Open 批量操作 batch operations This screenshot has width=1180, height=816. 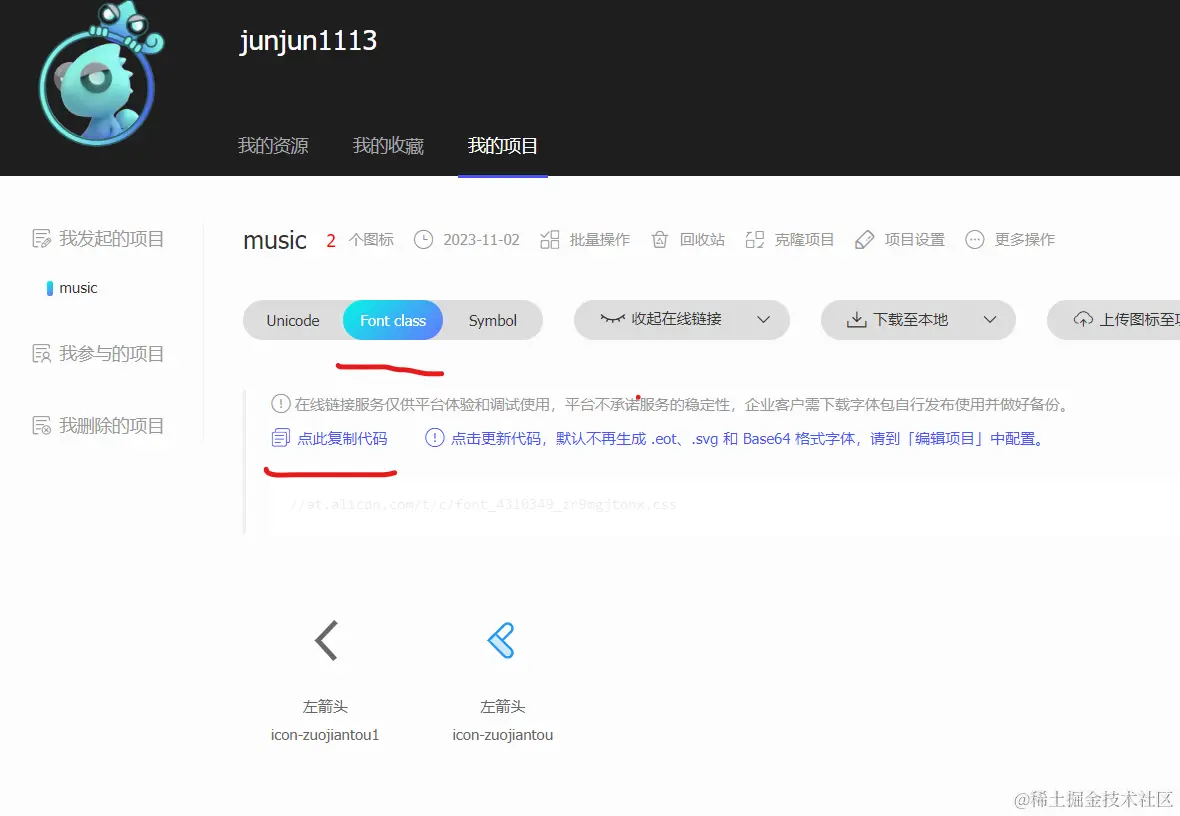(x=599, y=239)
